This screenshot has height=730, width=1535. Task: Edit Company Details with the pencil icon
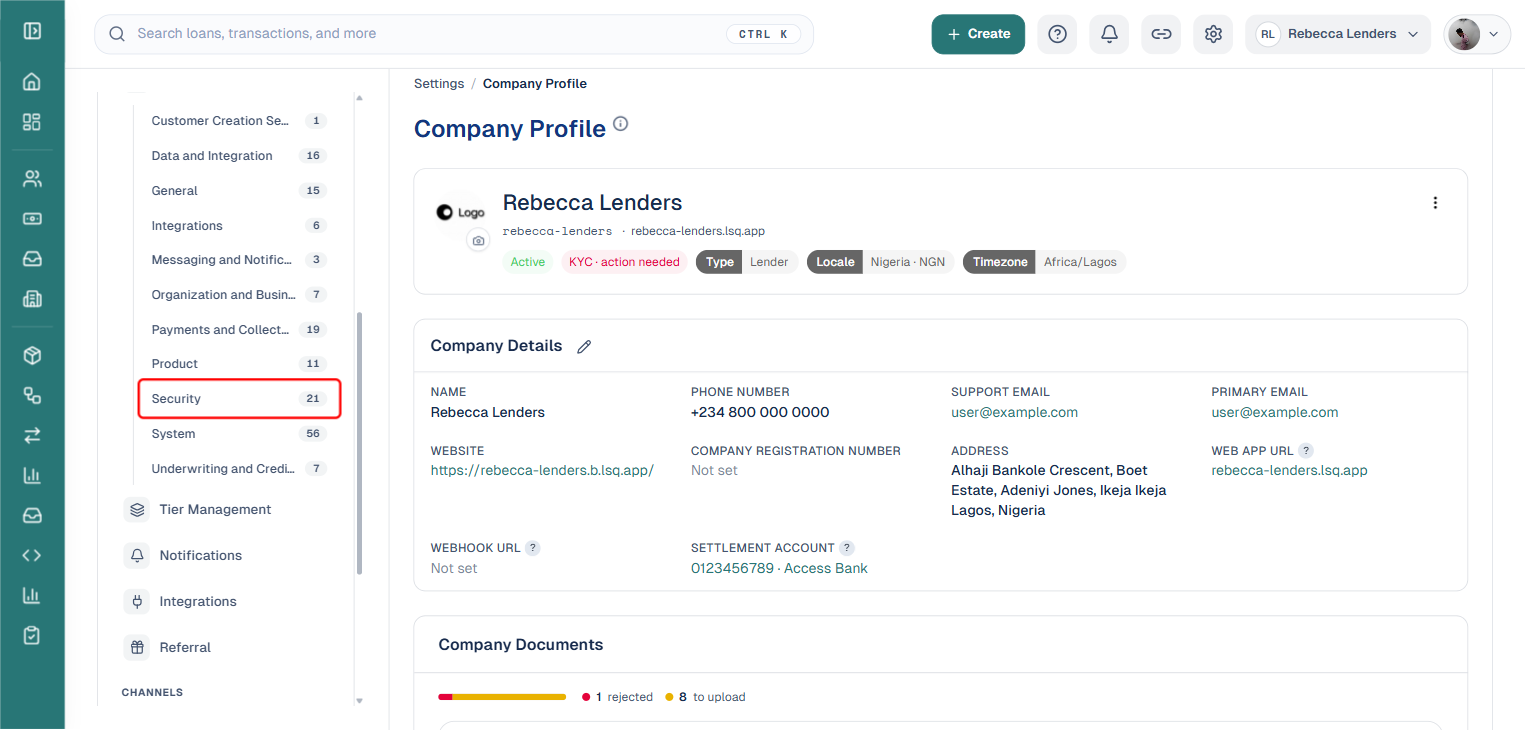pos(584,346)
